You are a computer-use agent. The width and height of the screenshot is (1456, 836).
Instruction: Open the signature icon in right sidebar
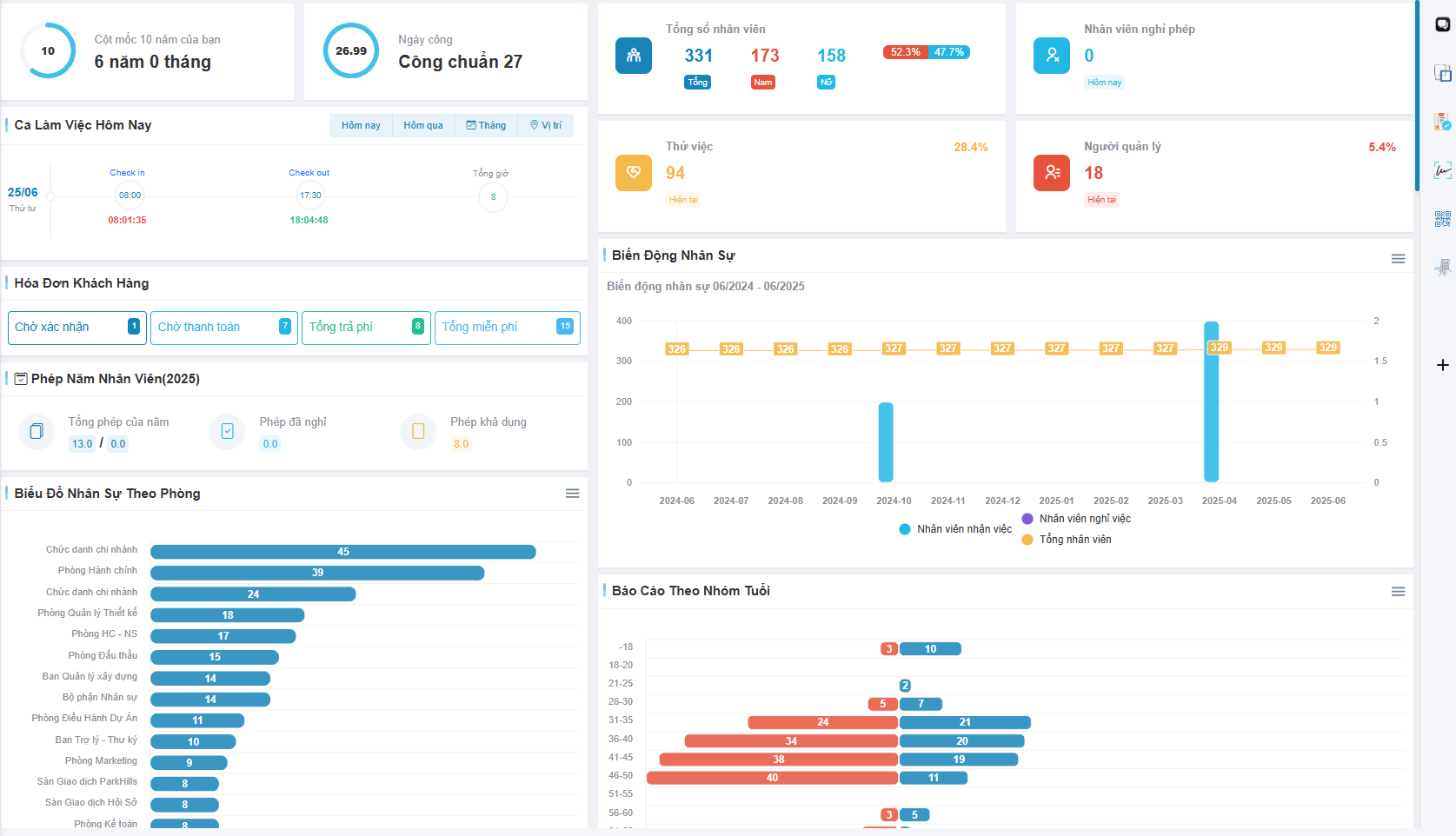click(x=1442, y=170)
